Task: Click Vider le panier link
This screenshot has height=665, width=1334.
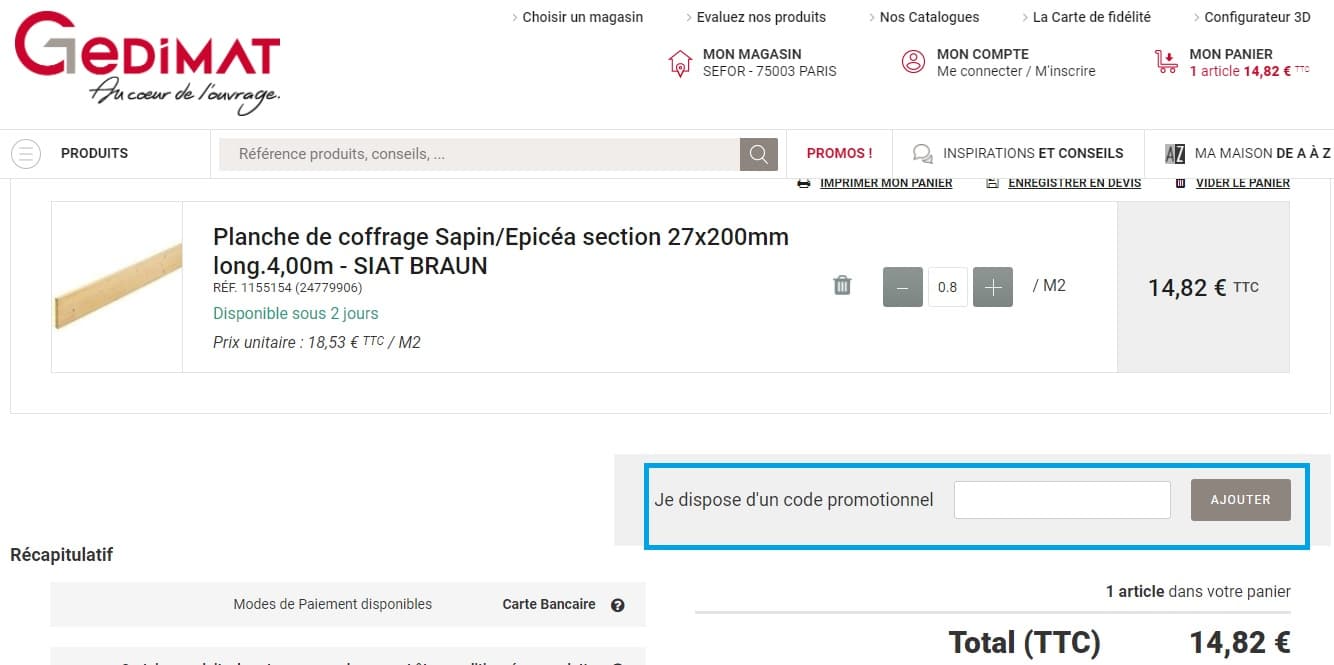Action: coord(1243,183)
